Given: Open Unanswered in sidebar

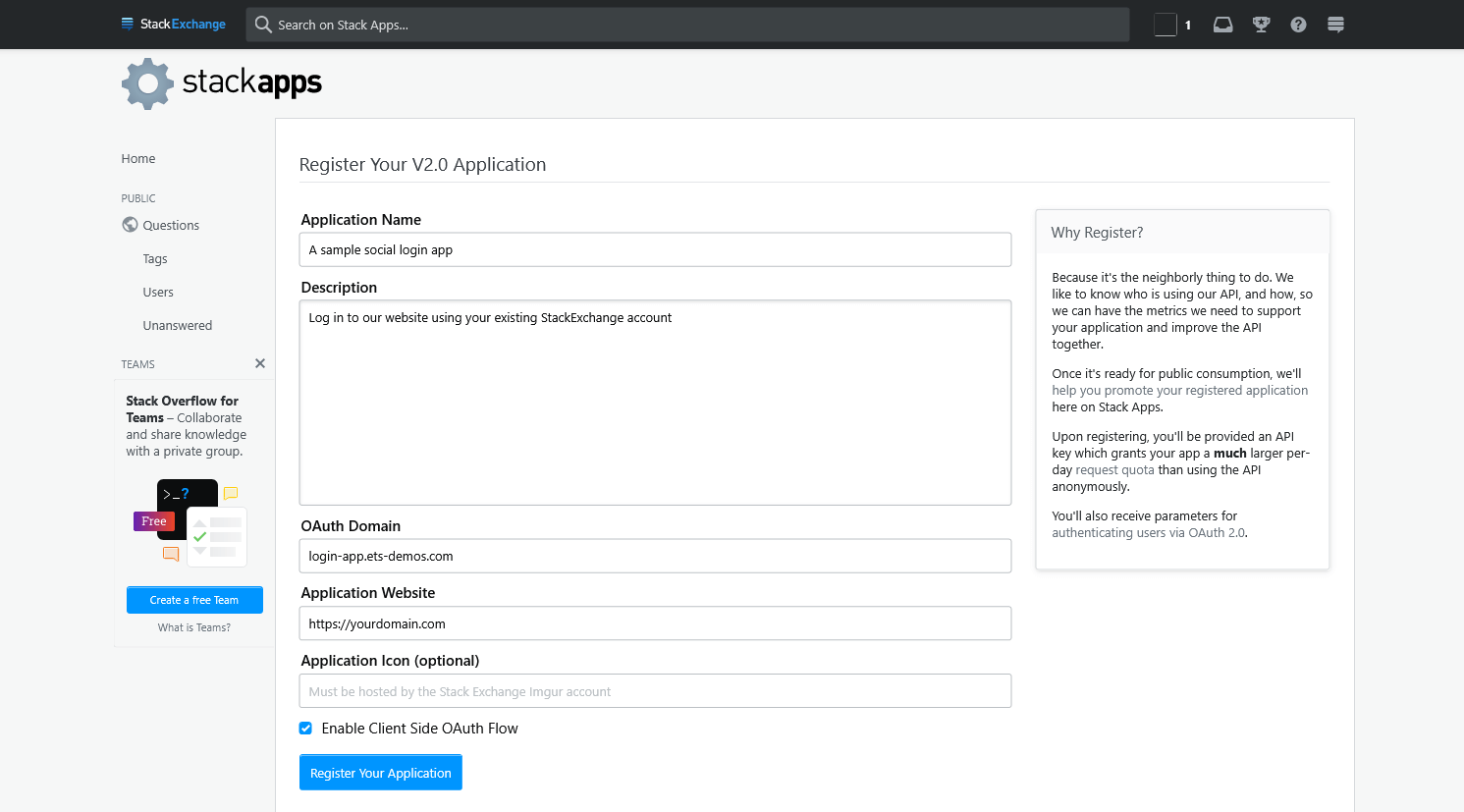Looking at the screenshot, I should point(178,326).
